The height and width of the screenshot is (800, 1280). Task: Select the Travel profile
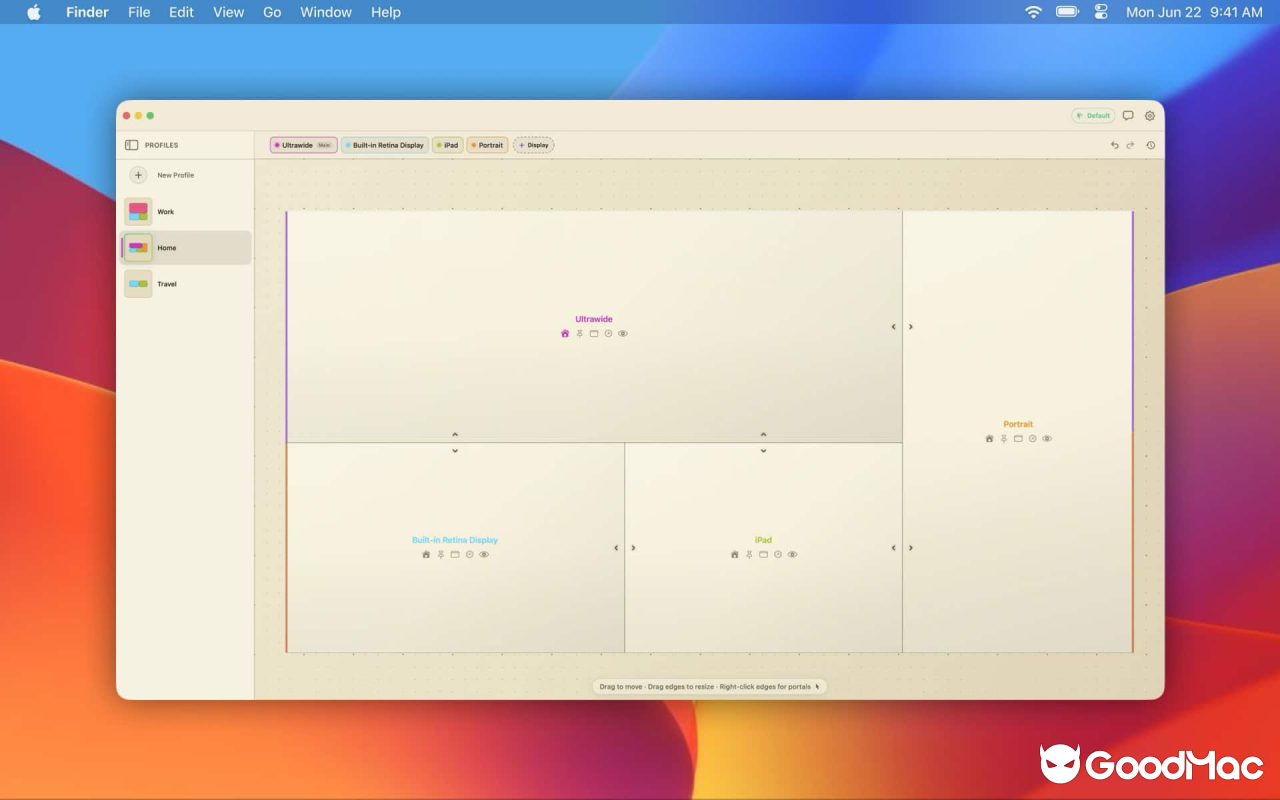click(185, 284)
